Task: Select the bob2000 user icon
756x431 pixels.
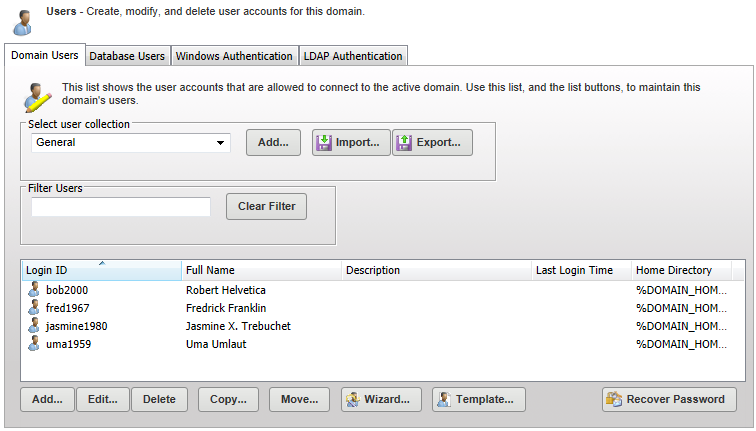Action: point(35,290)
